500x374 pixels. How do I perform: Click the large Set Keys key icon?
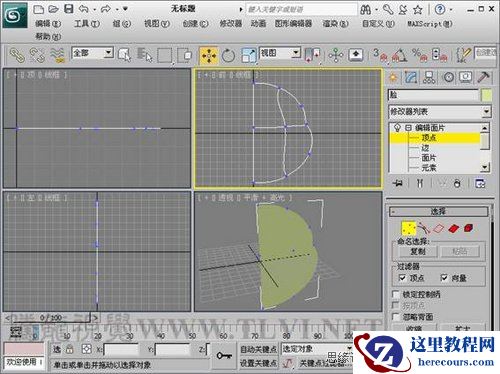coord(224,356)
